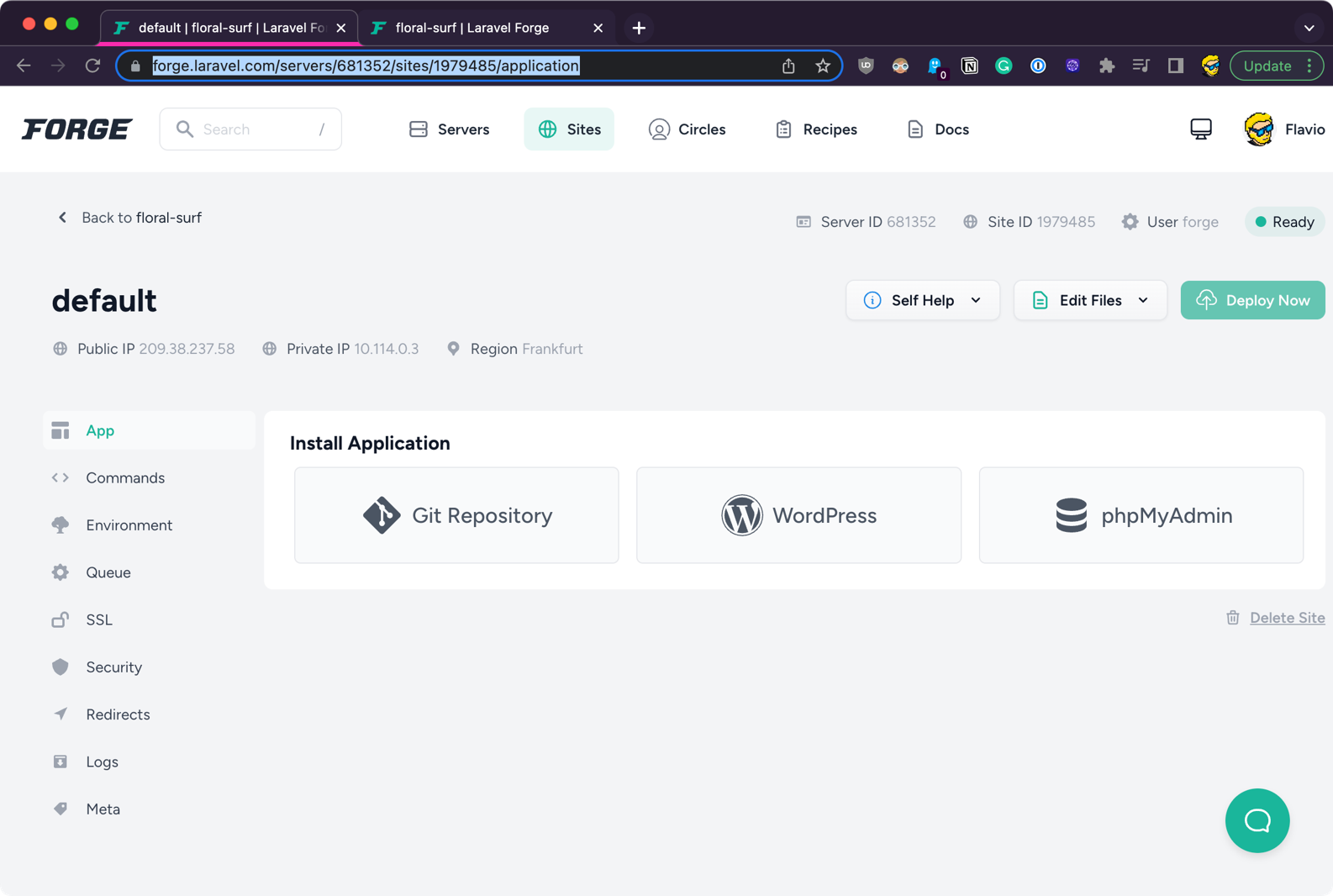This screenshot has width=1333, height=896.
Task: Click the Forge logo in the header
Action: pos(76,129)
